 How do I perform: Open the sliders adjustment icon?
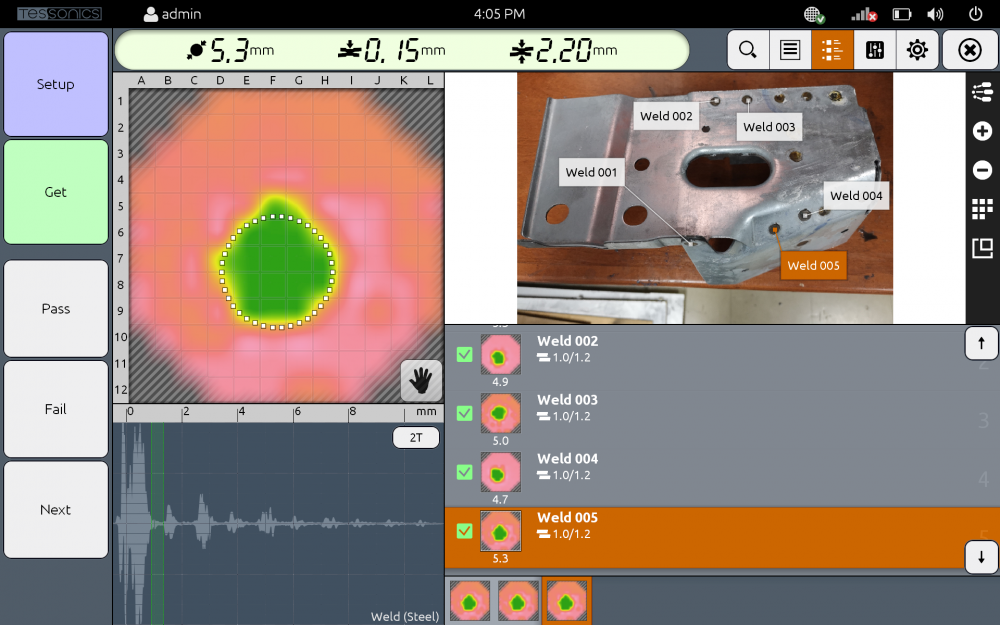click(875, 49)
